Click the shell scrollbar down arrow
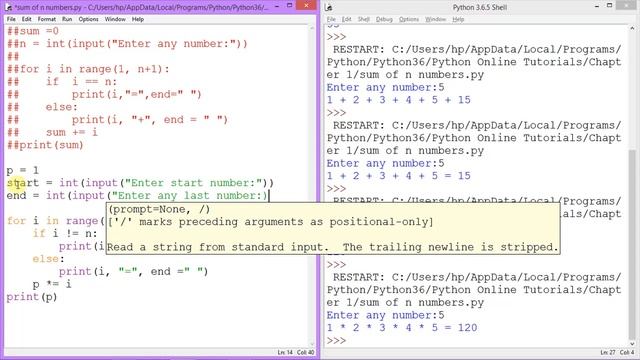This screenshot has width=640, height=360. tap(632, 344)
